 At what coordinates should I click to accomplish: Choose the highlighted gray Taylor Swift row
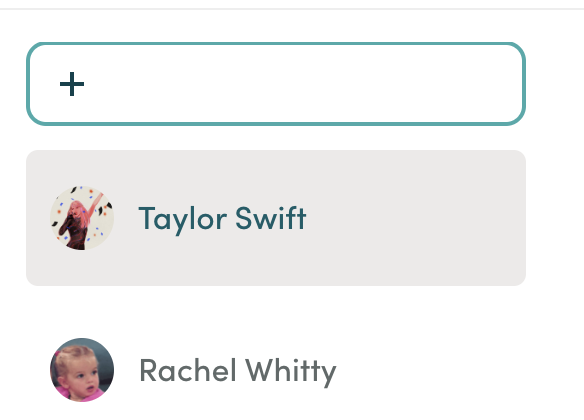(276, 218)
